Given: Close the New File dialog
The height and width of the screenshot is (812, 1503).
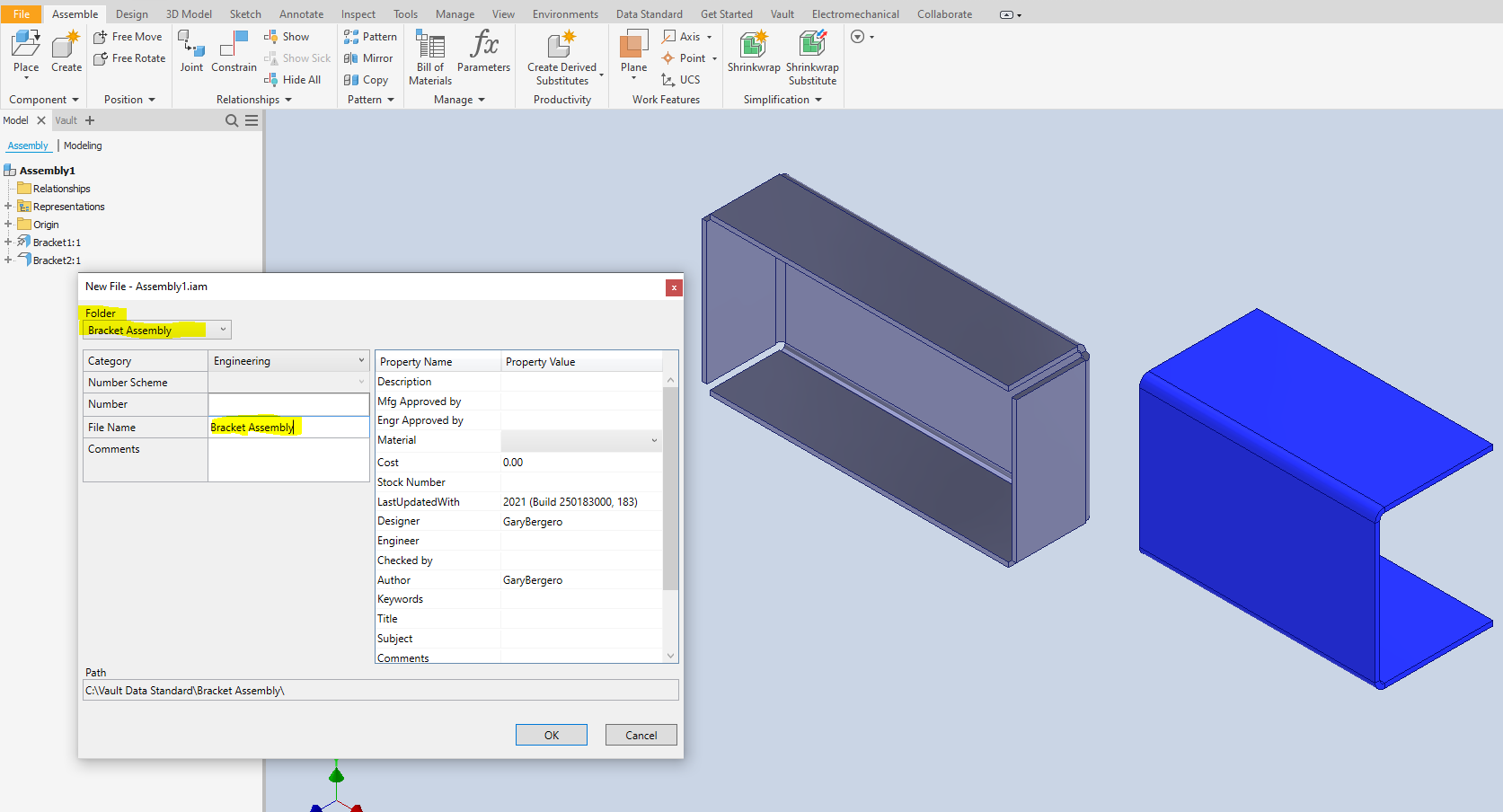Looking at the screenshot, I should click(x=674, y=287).
